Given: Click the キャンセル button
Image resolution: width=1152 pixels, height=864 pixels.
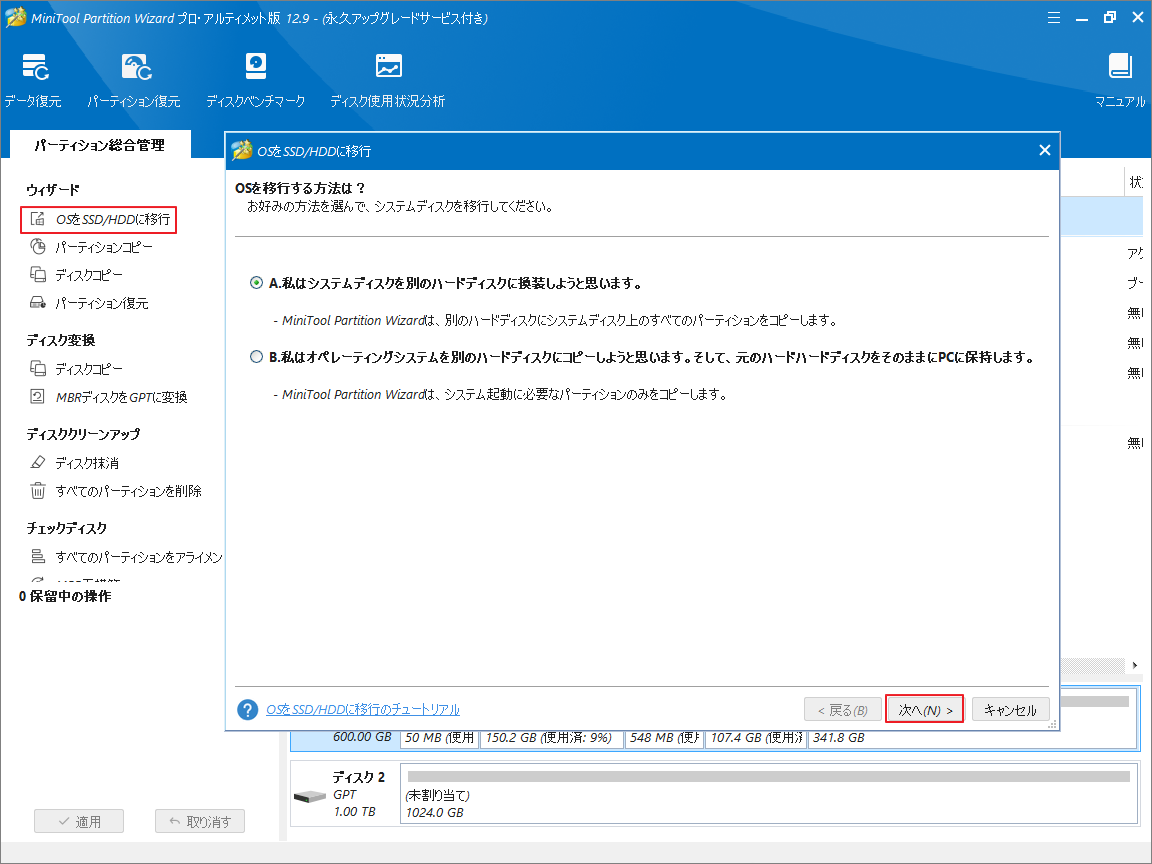Looking at the screenshot, I should (1010, 710).
